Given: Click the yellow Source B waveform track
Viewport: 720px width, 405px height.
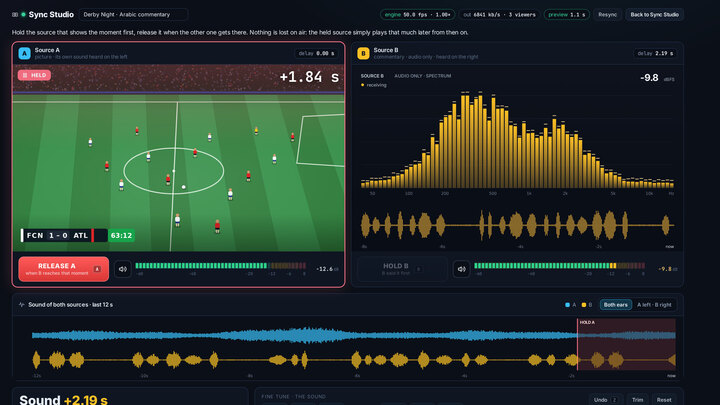Looking at the screenshot, I should coord(354,360).
